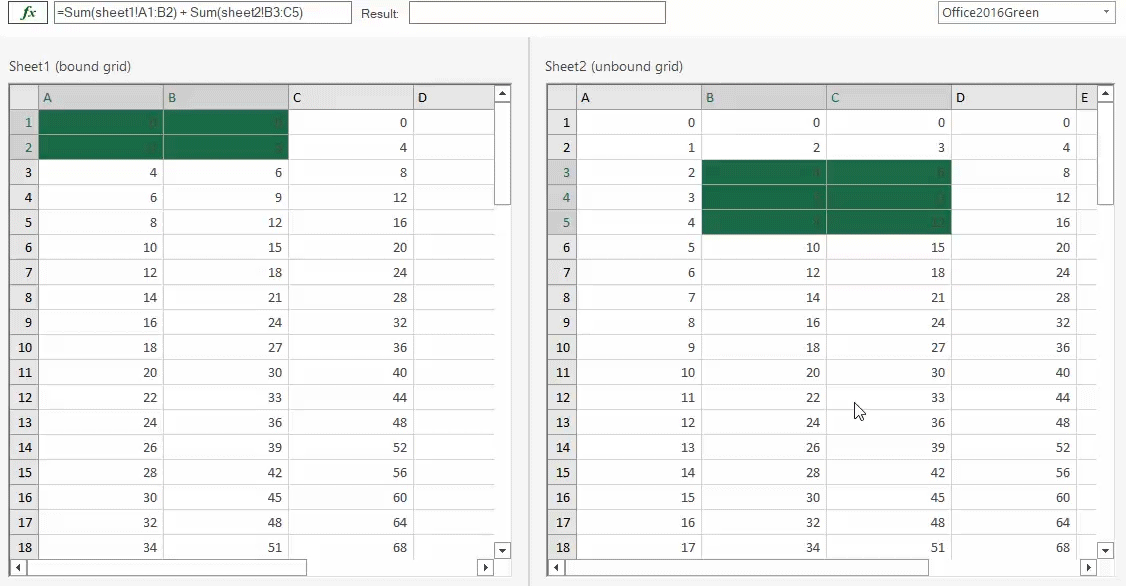Image resolution: width=1126 pixels, height=586 pixels.
Task: Click highlighted cell B2 in Sheet1
Action: [225, 147]
